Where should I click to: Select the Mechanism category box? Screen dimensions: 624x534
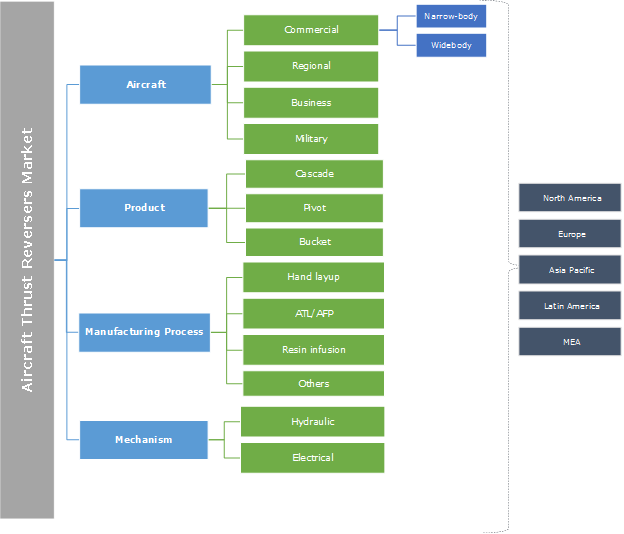145,440
